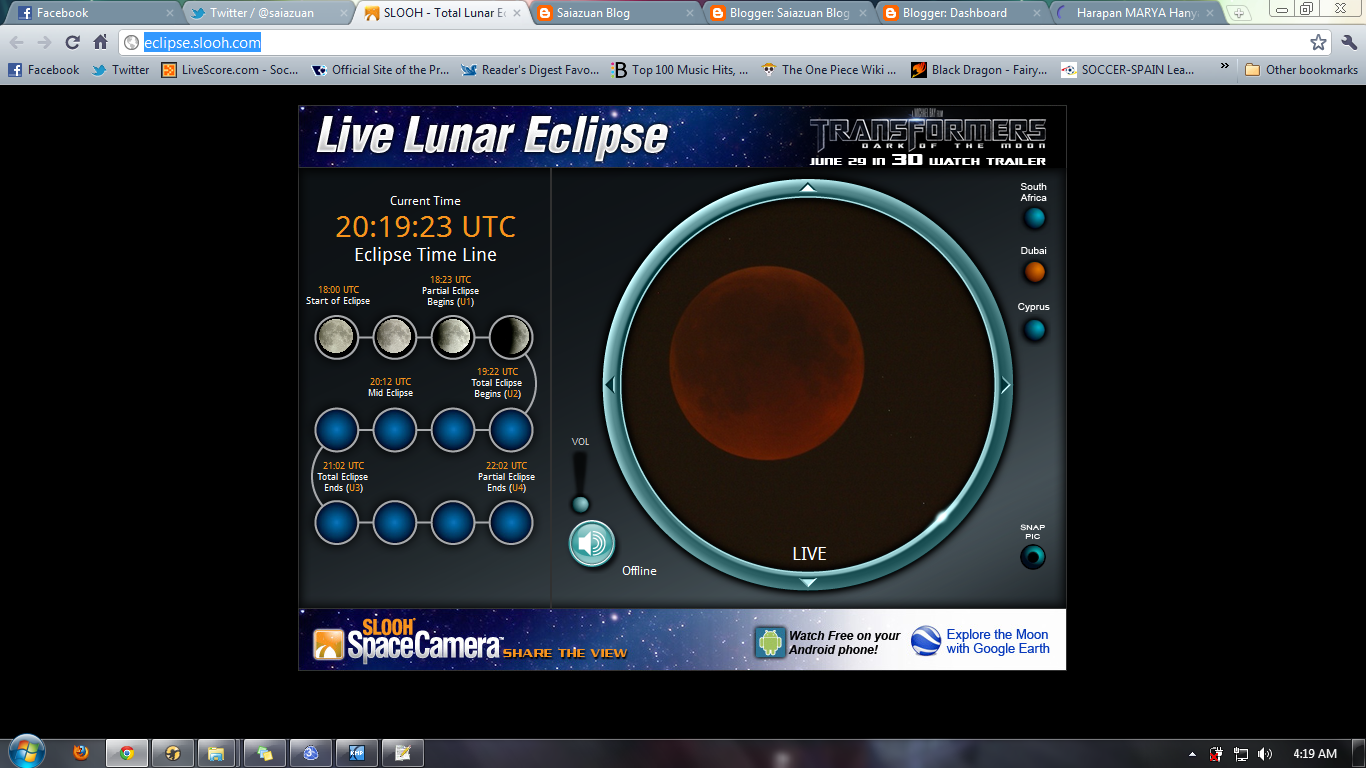1366x768 pixels.
Task: Switch to the Twitter / @saiazuan tab
Action: click(x=266, y=13)
